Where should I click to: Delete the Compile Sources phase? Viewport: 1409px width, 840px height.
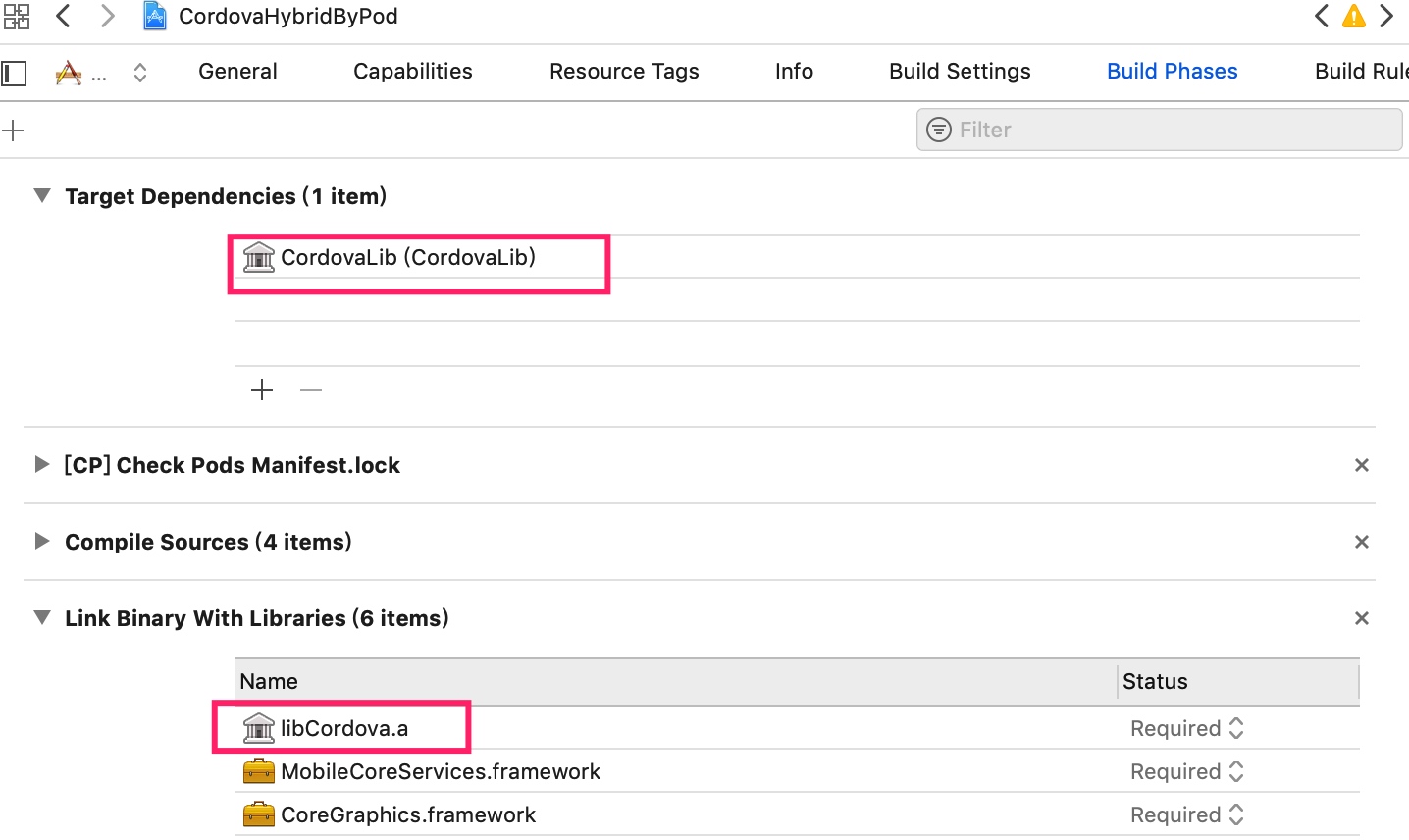tap(1362, 542)
